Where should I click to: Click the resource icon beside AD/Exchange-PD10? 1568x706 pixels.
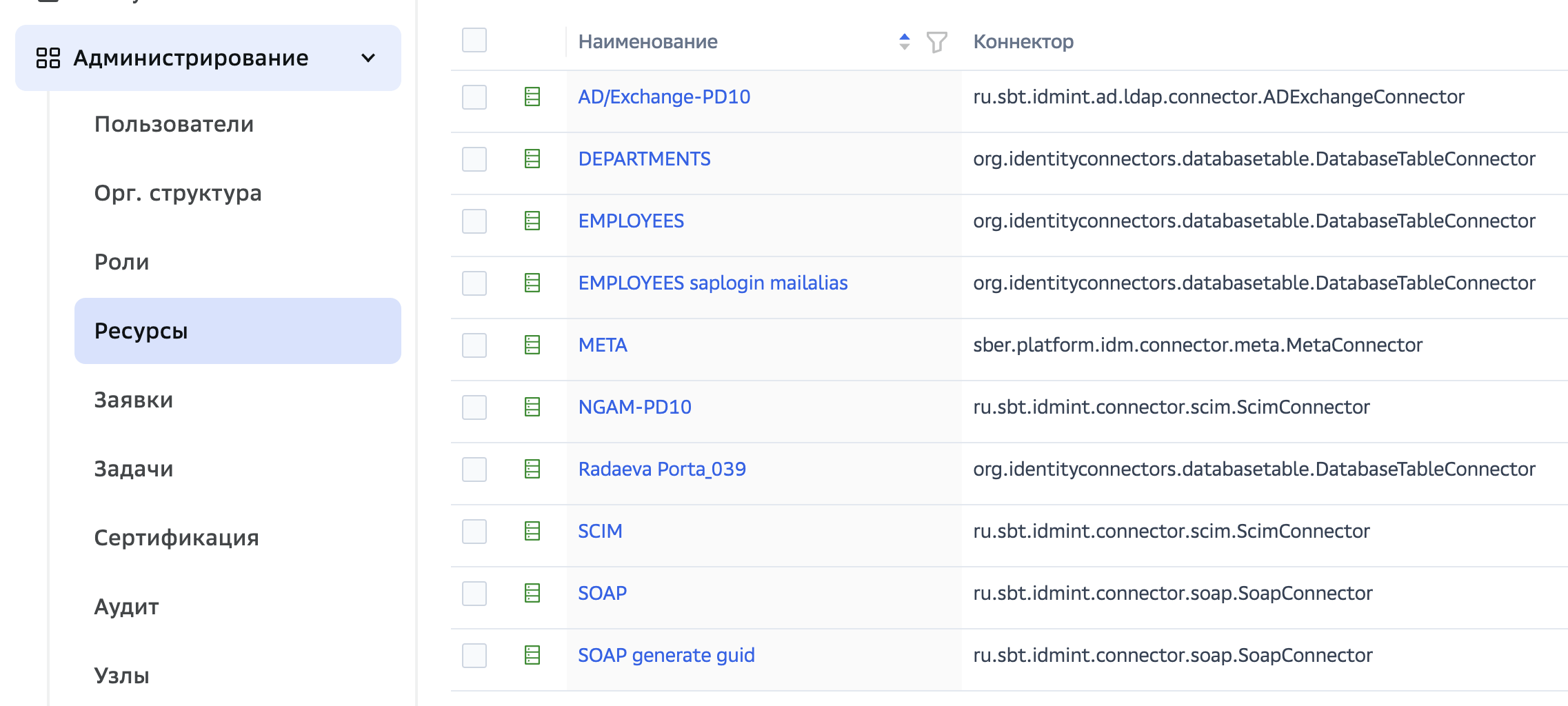click(x=532, y=97)
